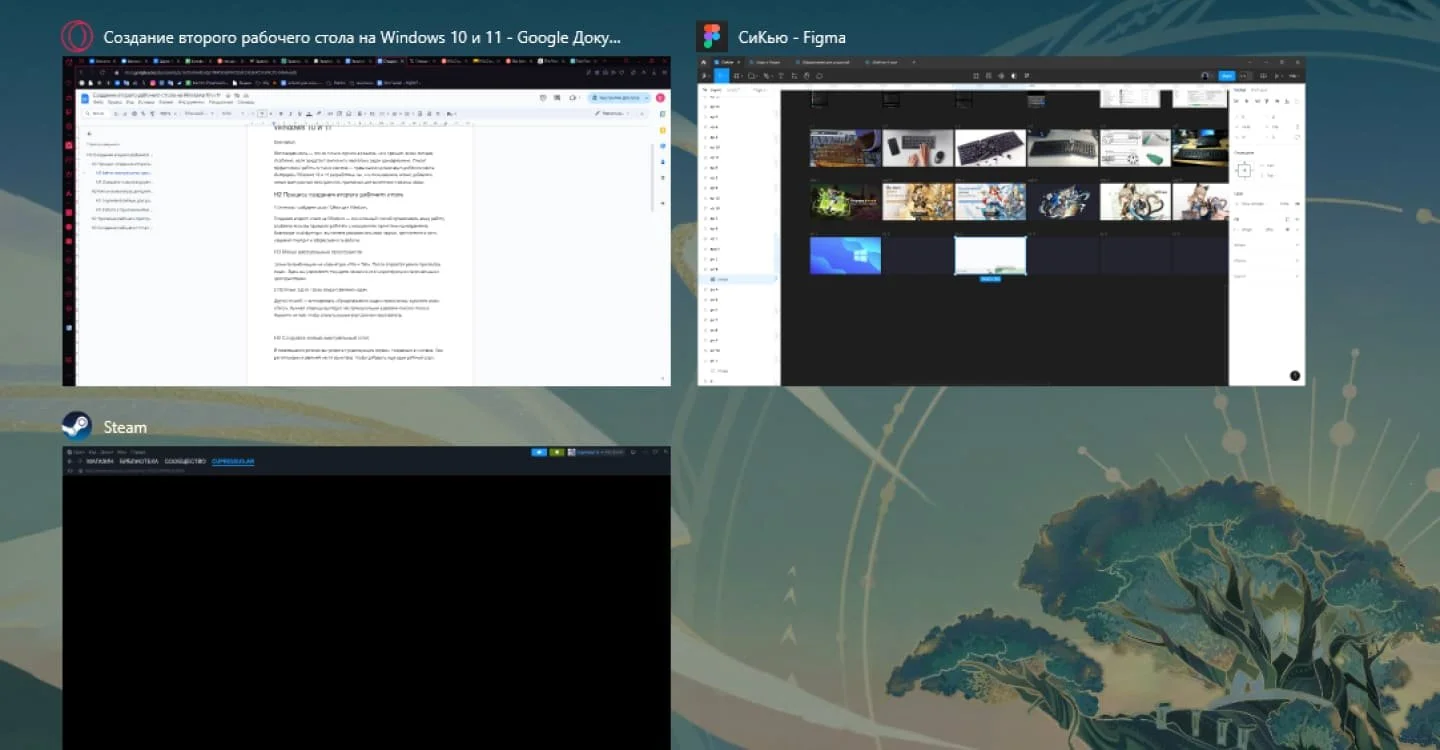The height and width of the screenshot is (750, 1440).
Task: Switch to the Steam window thumbnail
Action: pos(366,597)
